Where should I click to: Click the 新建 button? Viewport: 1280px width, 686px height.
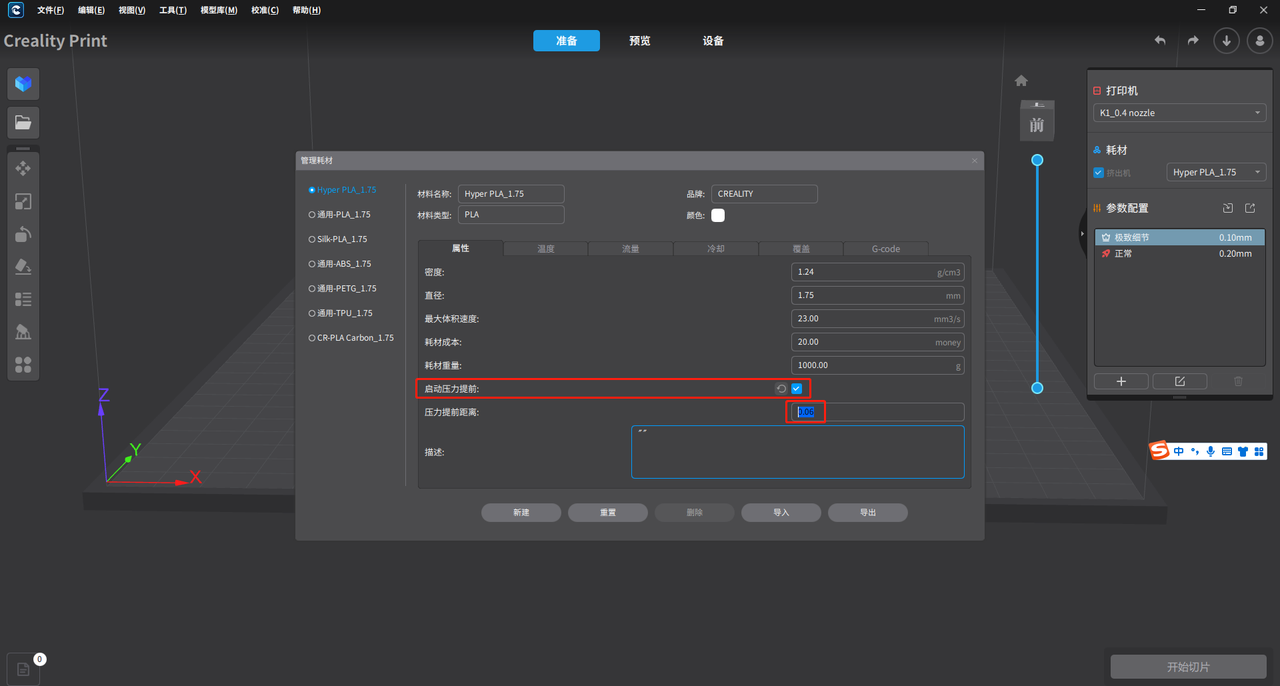click(x=521, y=512)
